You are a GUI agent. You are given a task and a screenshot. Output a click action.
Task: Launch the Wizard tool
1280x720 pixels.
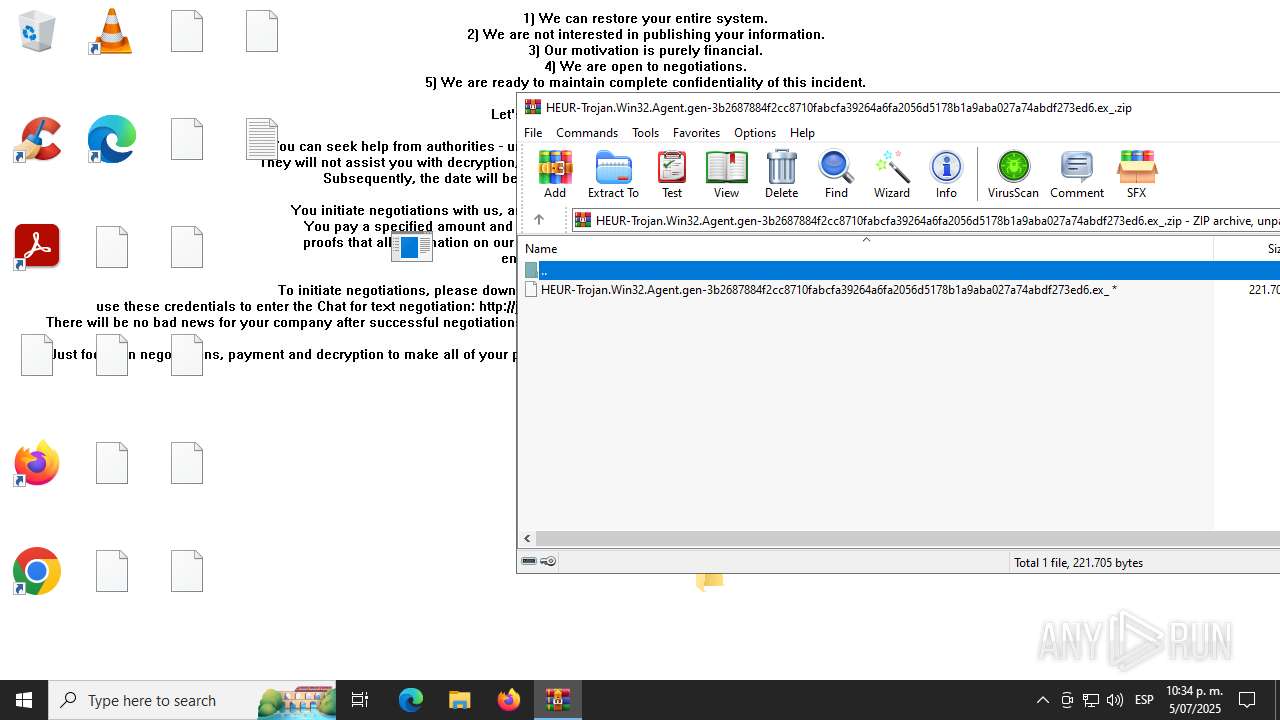[891, 174]
